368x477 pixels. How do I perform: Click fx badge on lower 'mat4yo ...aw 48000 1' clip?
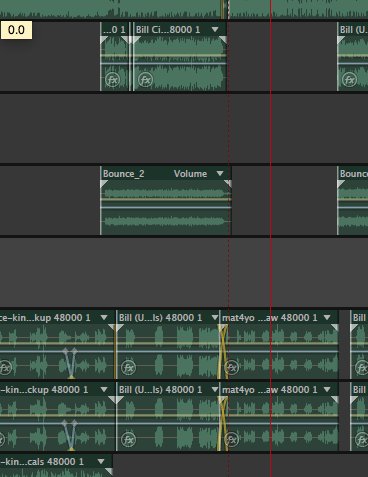pos(231,439)
